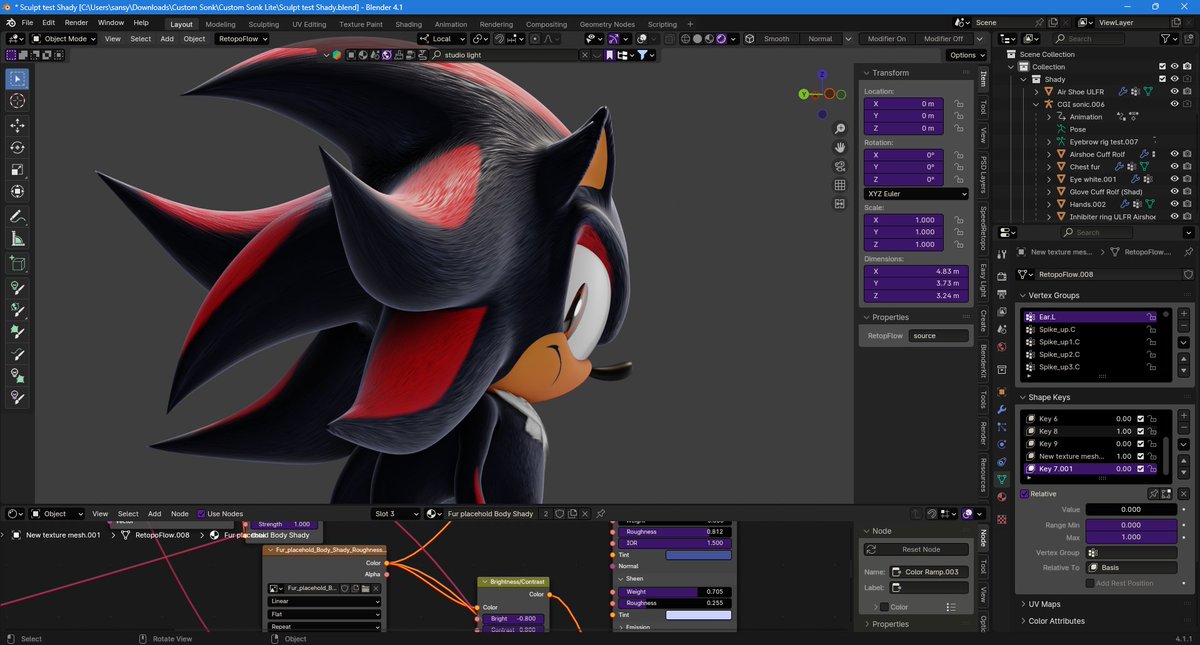Hide Hands.002 in viewport
The width and height of the screenshot is (1200, 645).
click(x=1175, y=204)
